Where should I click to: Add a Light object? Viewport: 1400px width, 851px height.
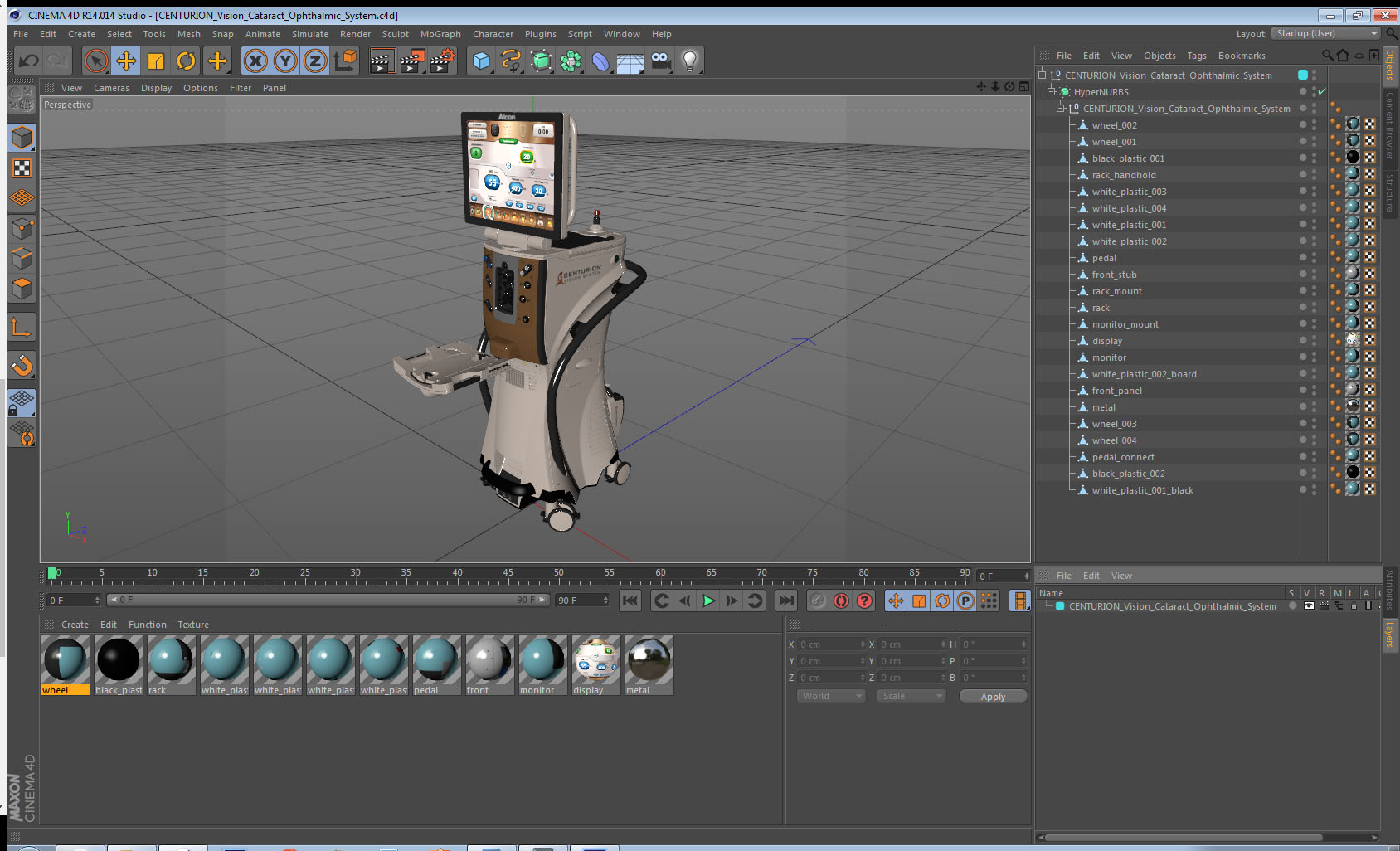point(690,61)
